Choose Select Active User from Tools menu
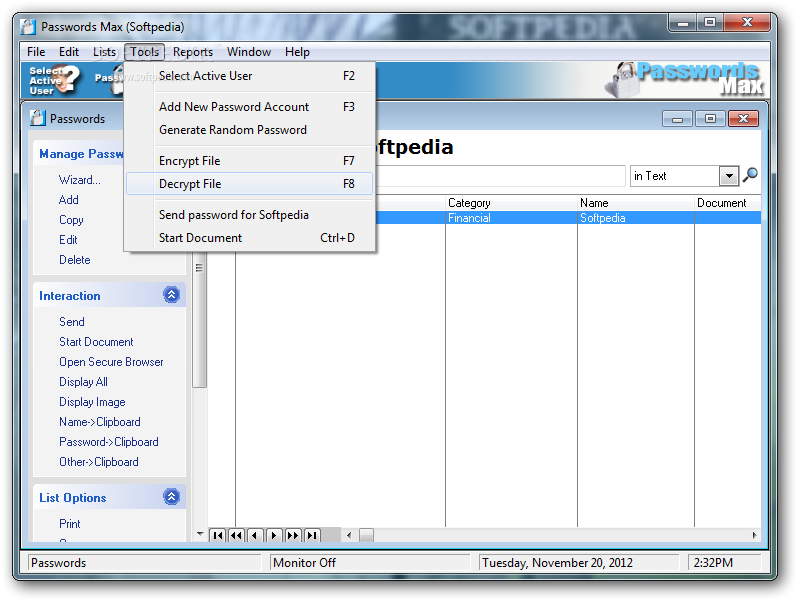The image size is (798, 601). click(249, 76)
